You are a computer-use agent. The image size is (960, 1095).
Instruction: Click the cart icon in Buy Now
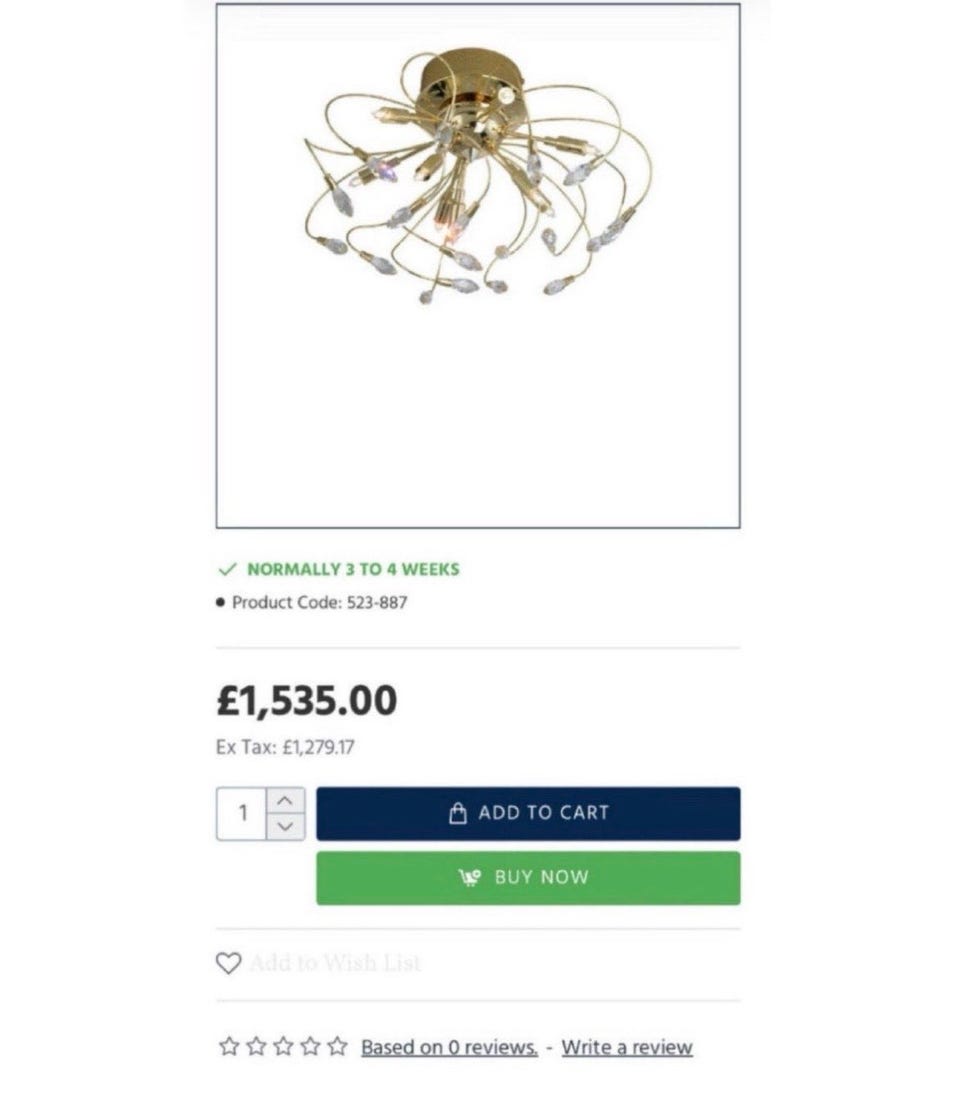tap(470, 877)
